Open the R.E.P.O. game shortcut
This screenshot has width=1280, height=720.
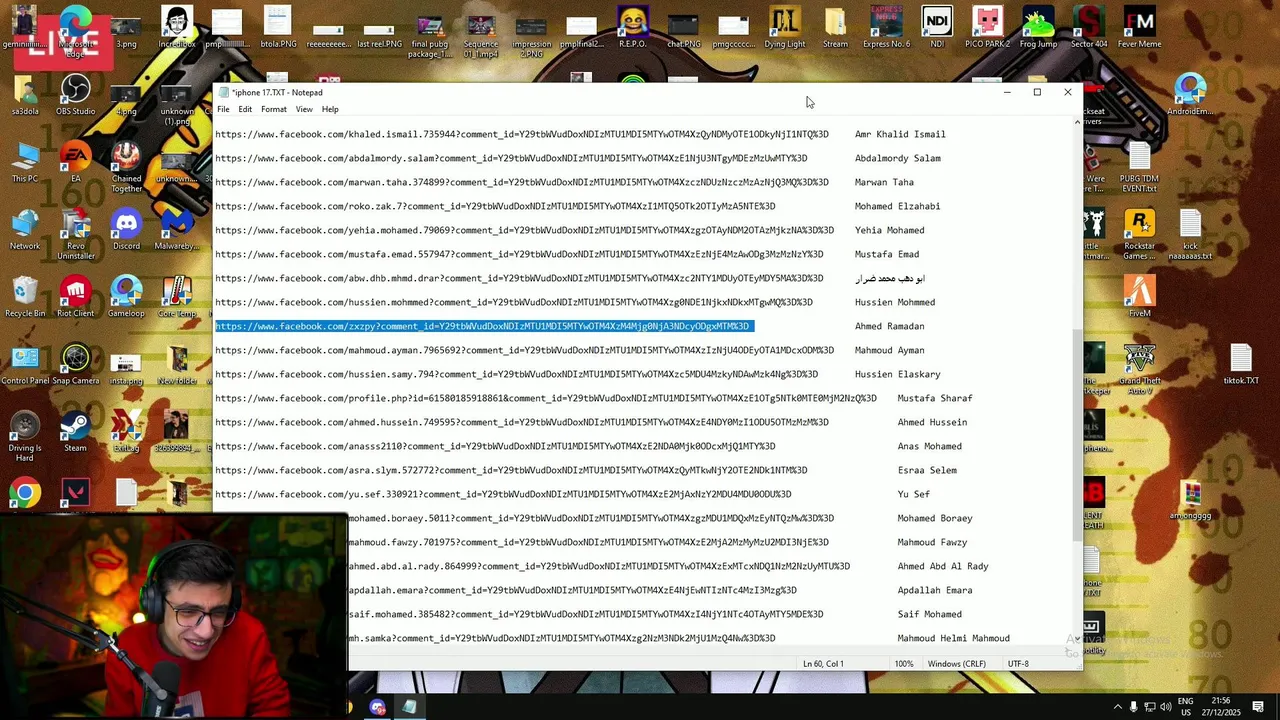[632, 28]
